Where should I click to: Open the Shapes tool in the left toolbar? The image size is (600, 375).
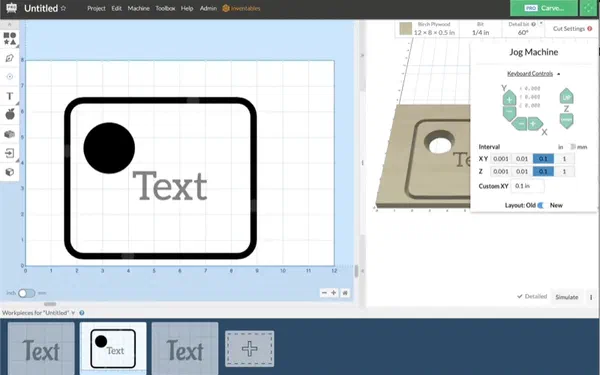click(x=10, y=38)
